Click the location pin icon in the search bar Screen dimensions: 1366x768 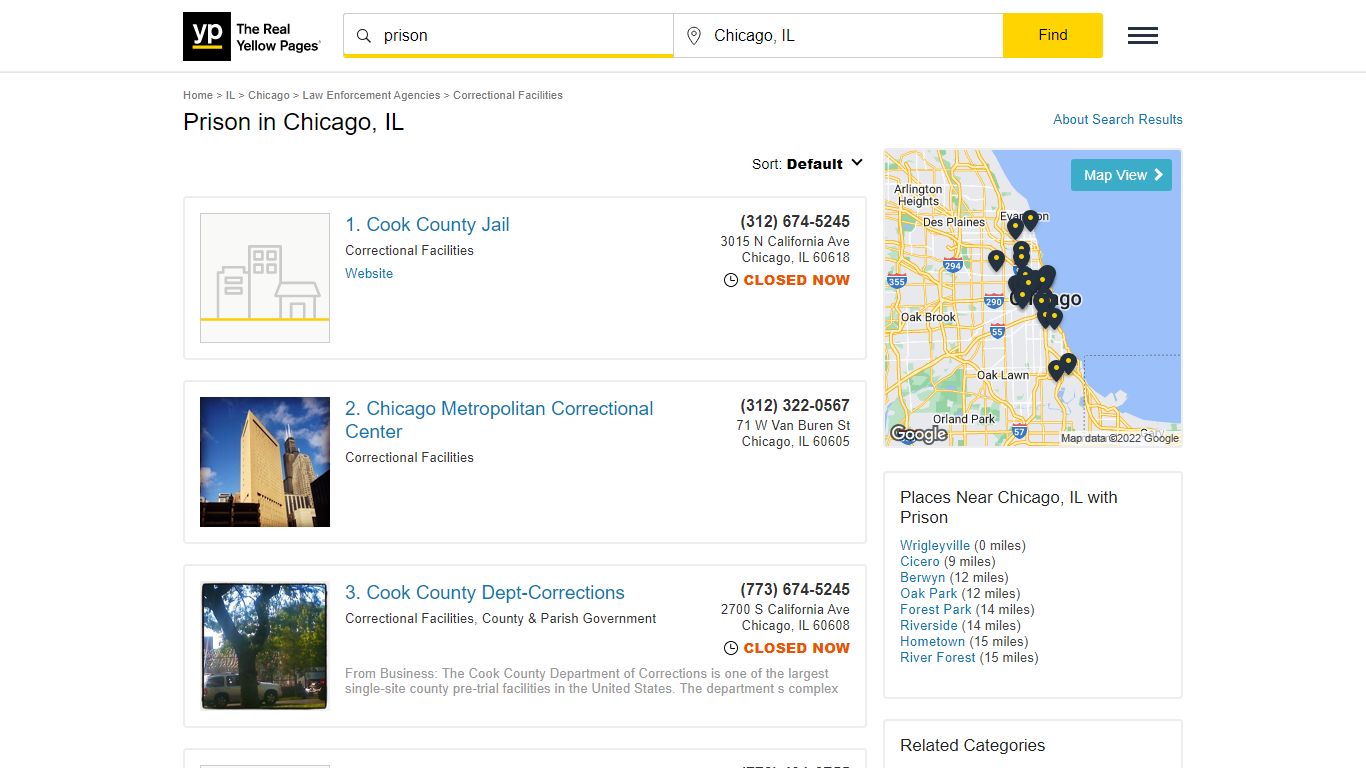(694, 36)
